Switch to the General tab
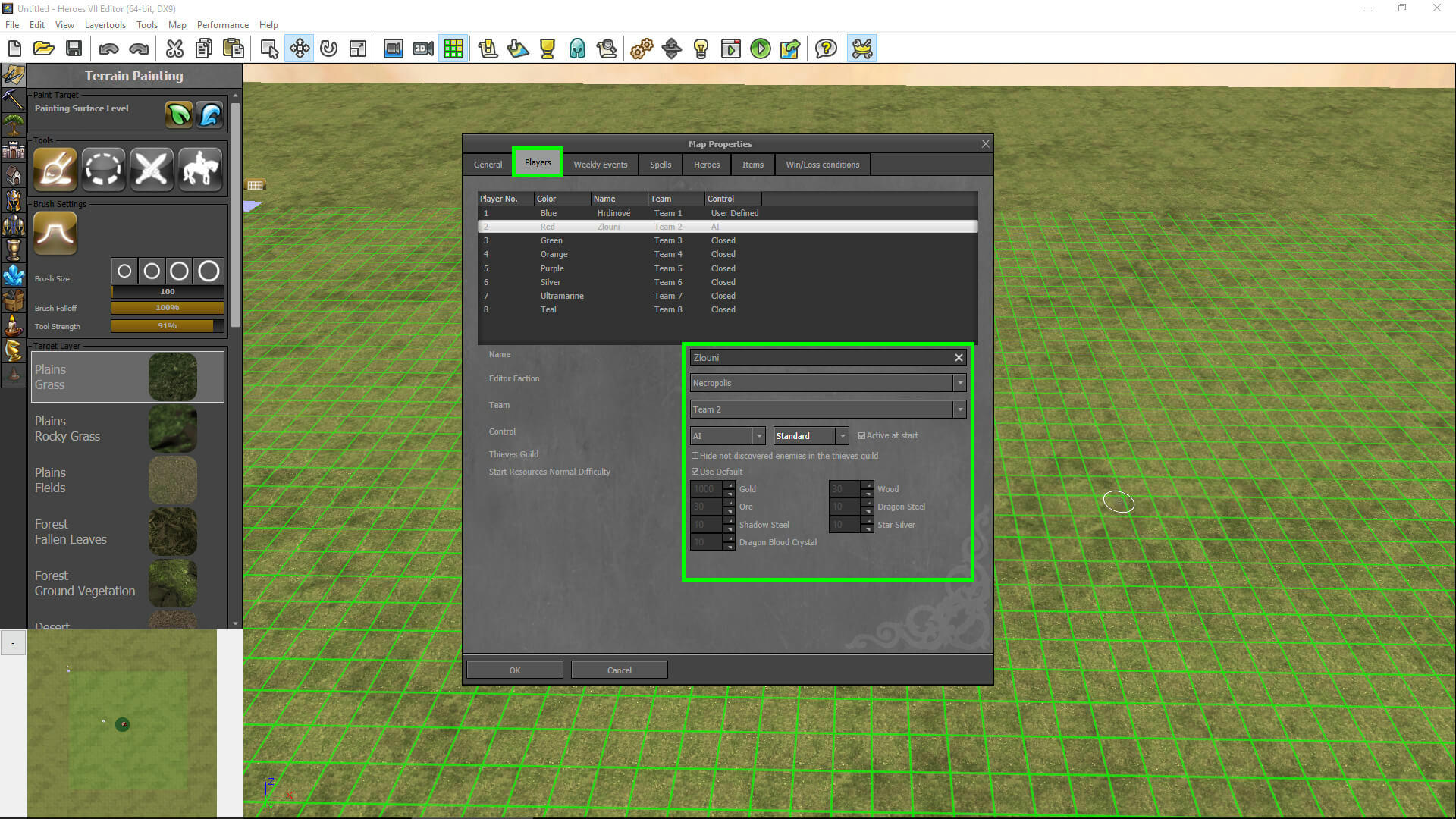Screen dimensions: 1456x819 (x=488, y=165)
